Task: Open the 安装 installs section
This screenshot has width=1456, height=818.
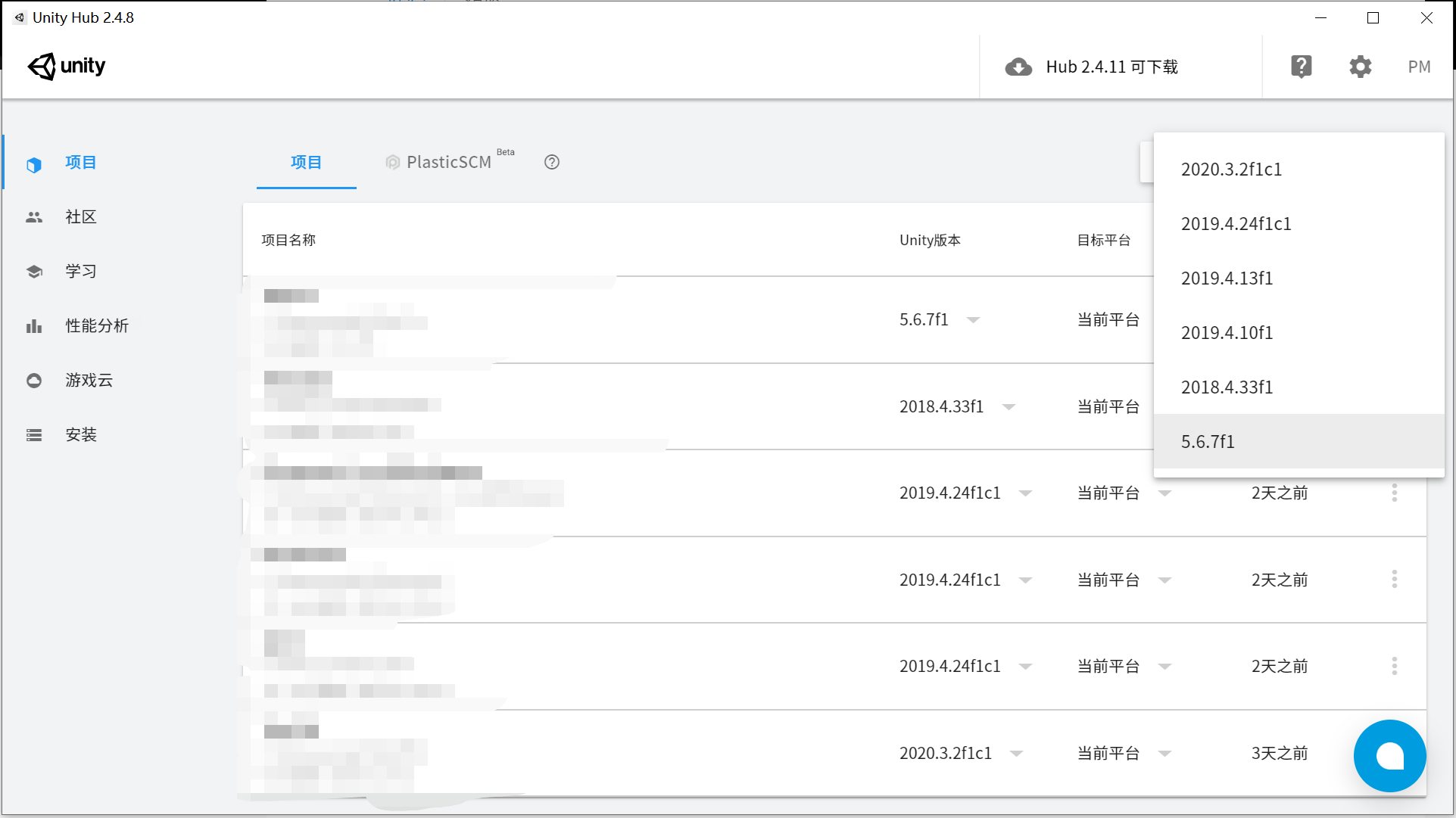Action: (81, 435)
